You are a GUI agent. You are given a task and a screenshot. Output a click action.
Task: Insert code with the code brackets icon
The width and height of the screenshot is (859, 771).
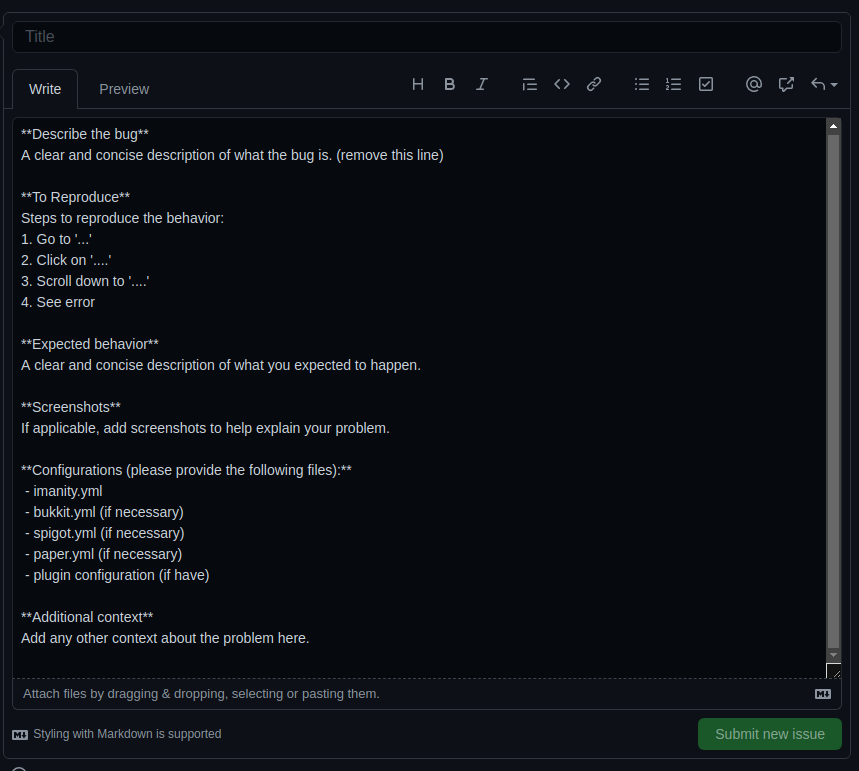[x=562, y=84]
